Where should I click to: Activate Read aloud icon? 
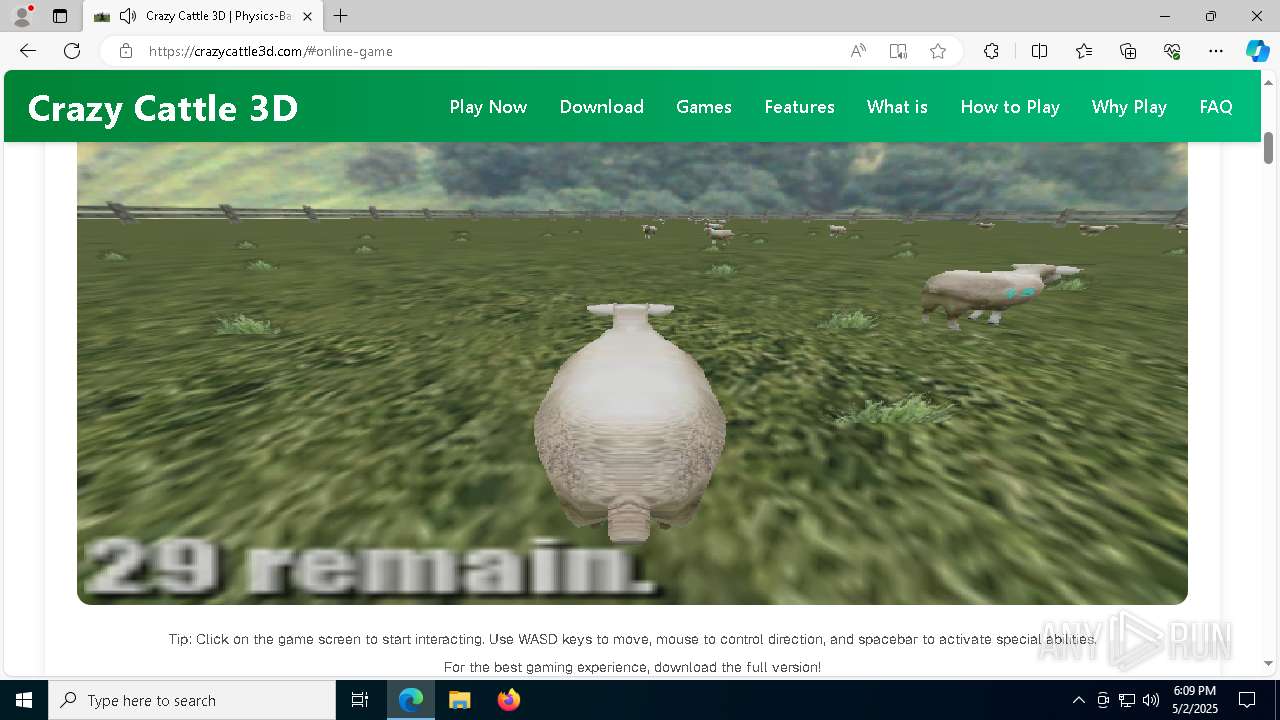tap(858, 51)
